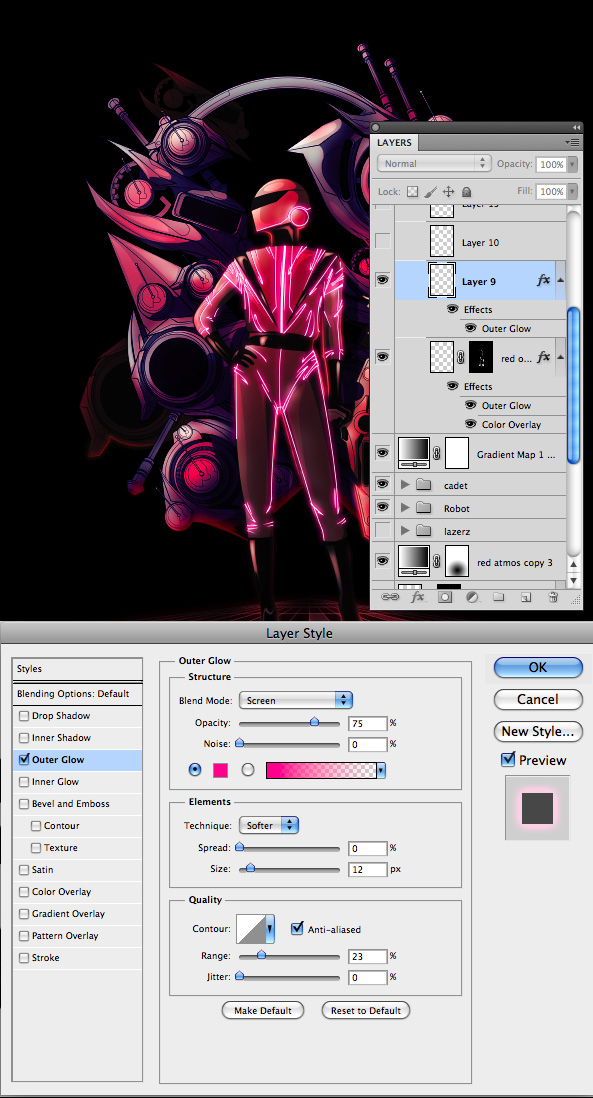Select the solid color radio button

click(x=195, y=770)
